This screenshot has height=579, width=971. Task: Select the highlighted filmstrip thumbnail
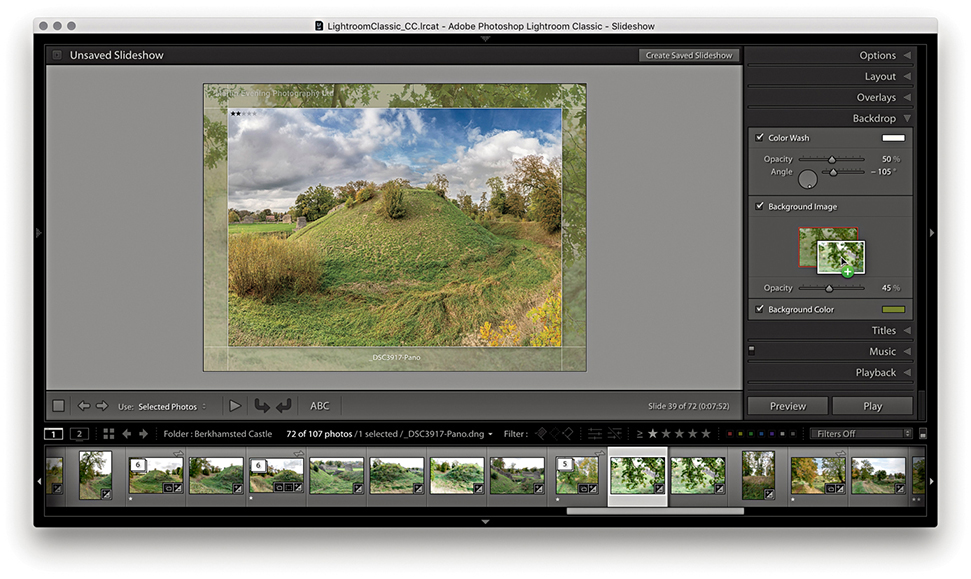(638, 474)
